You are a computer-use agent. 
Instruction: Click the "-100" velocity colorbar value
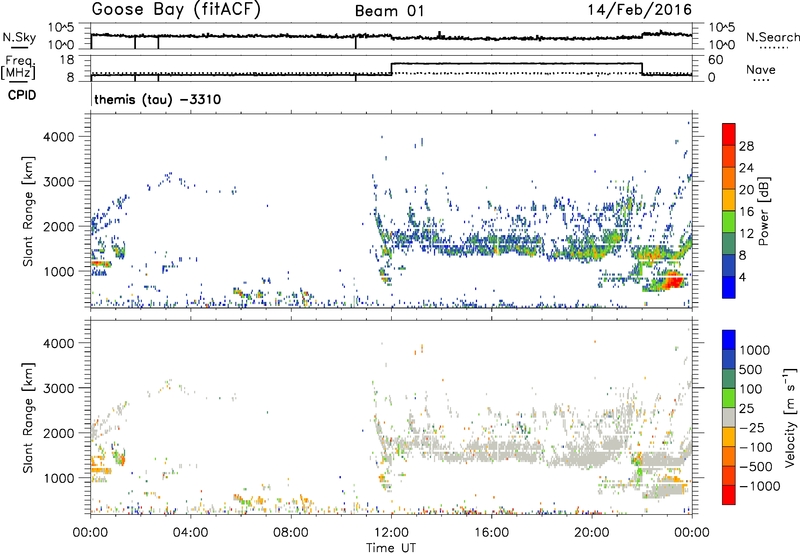point(756,447)
